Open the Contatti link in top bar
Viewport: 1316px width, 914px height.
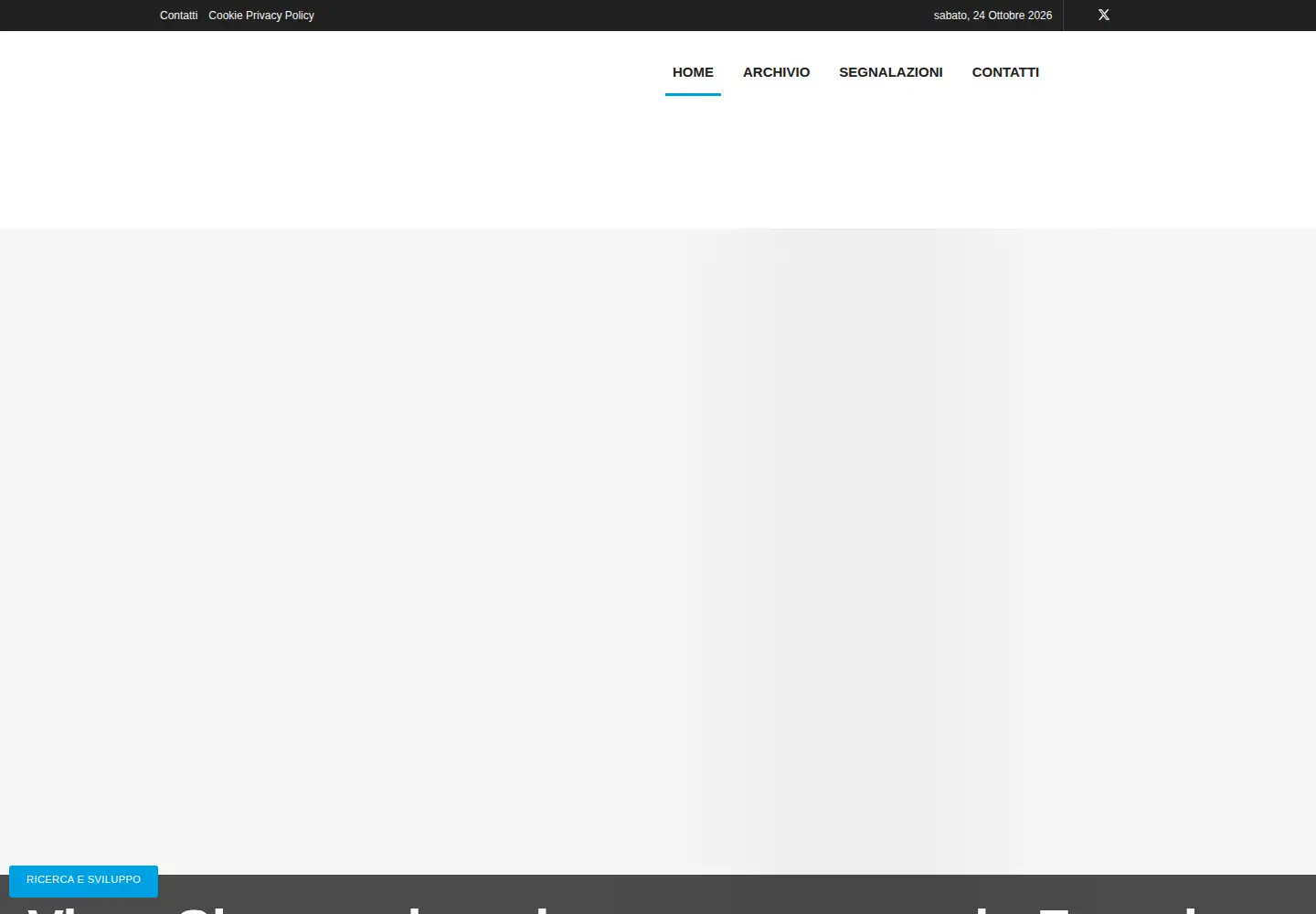pos(178,16)
